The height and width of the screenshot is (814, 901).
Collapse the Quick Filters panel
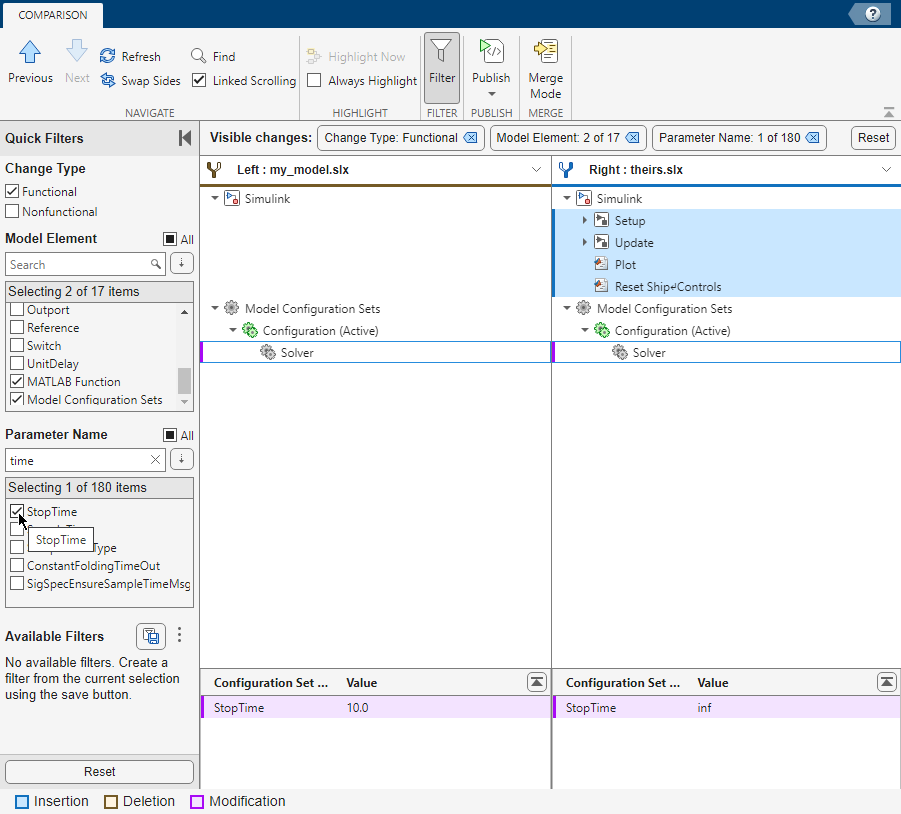pyautogui.click(x=184, y=137)
